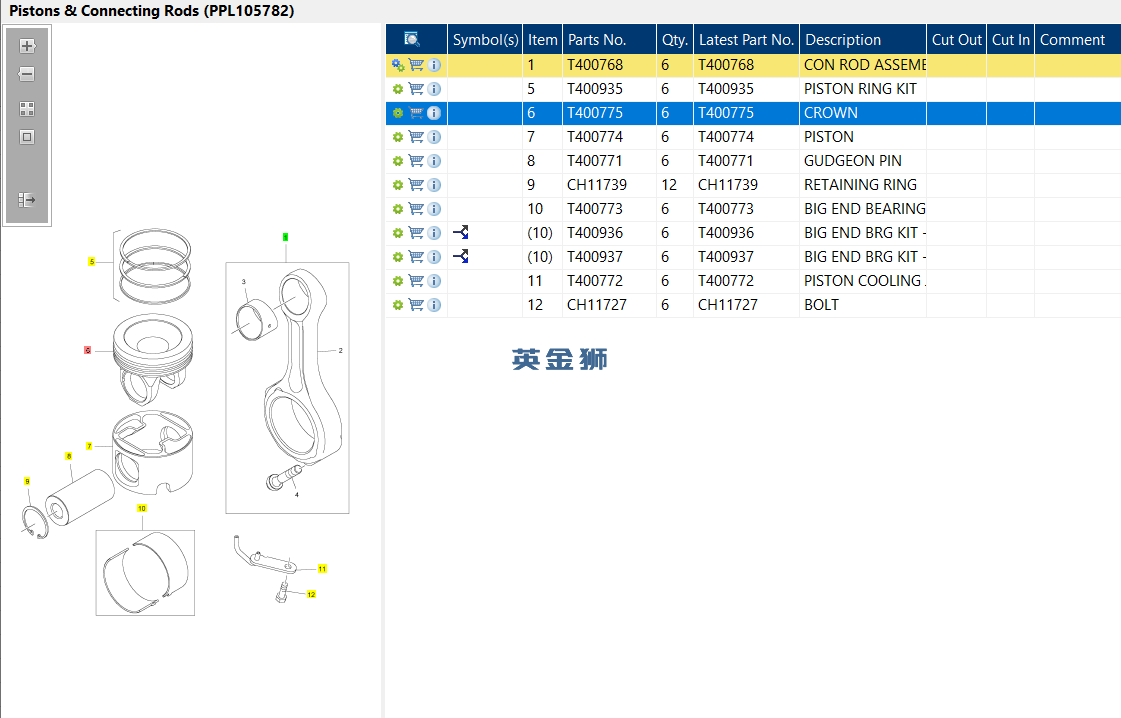This screenshot has width=1121, height=718.
Task: Click the Comment column header
Action: pos(1078,39)
